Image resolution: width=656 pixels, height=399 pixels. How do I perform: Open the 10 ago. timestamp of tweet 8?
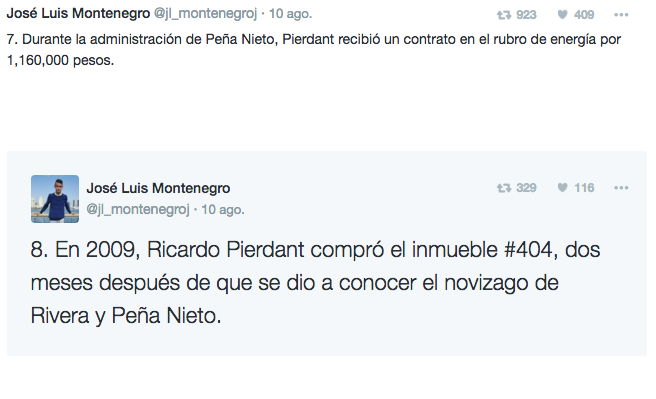click(x=223, y=209)
